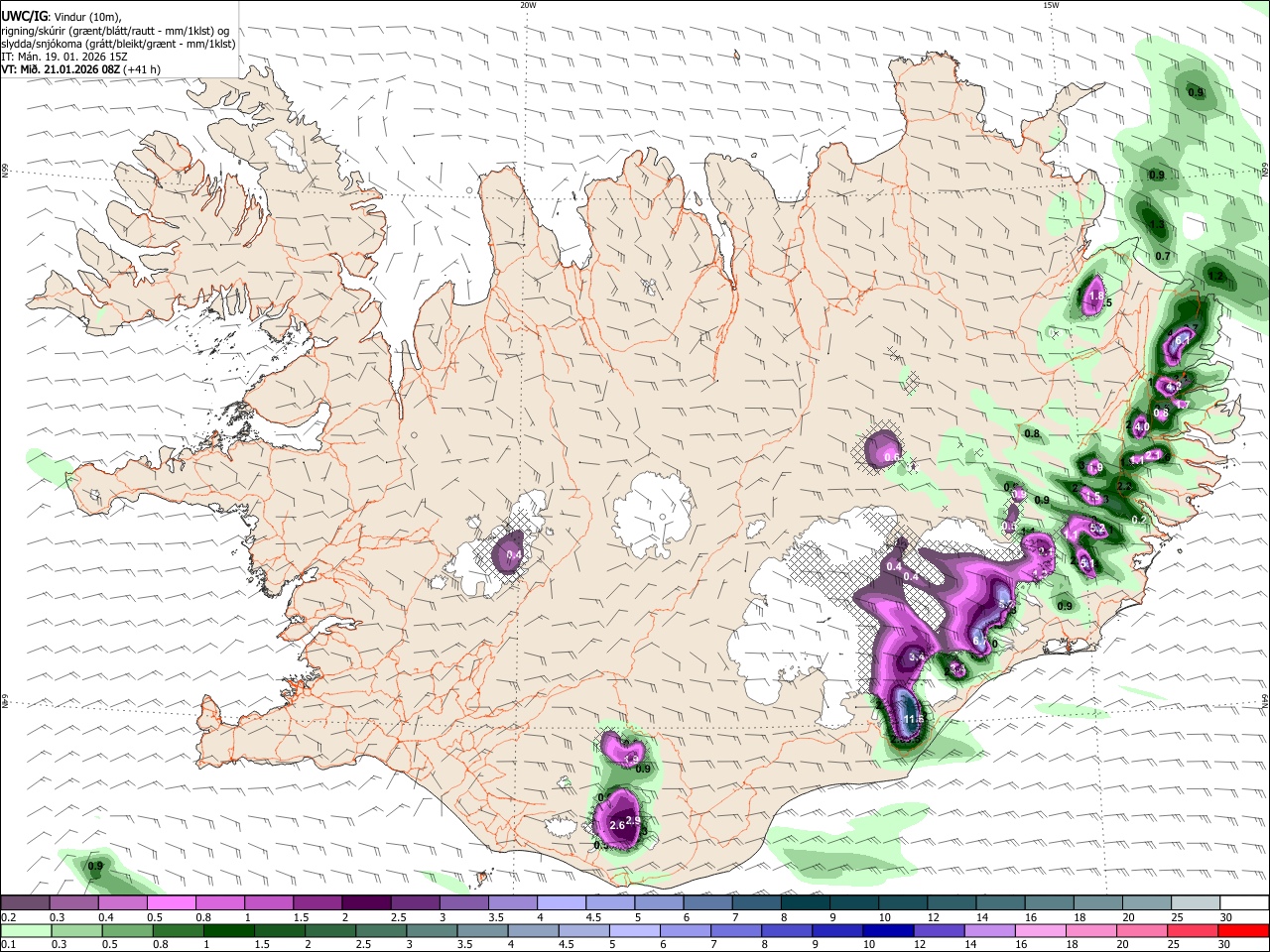Click the 20W longitude label

(528, 5)
